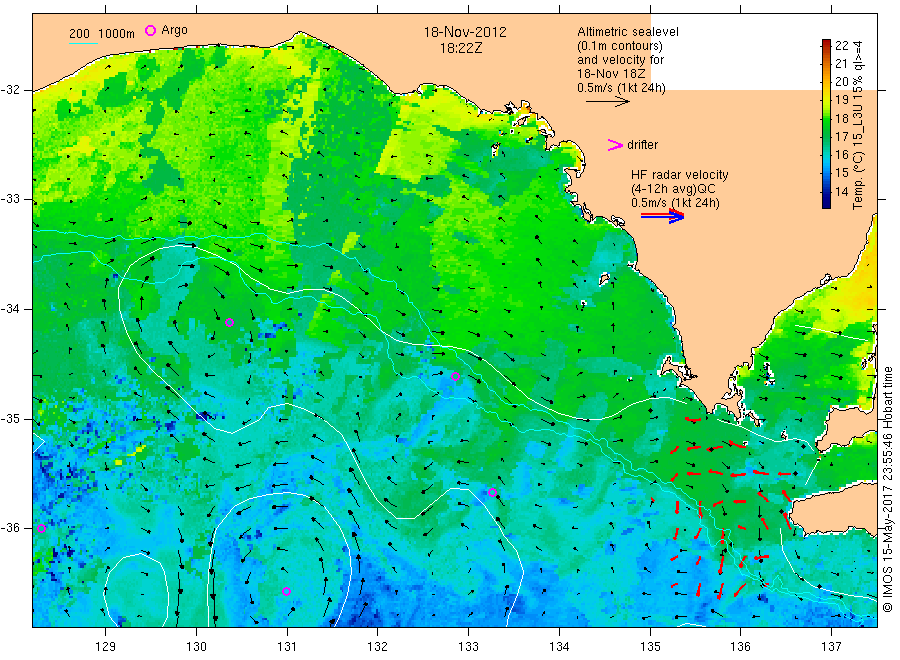900x660 pixels.
Task: Click longitude axis label 137
Action: (x=831, y=646)
